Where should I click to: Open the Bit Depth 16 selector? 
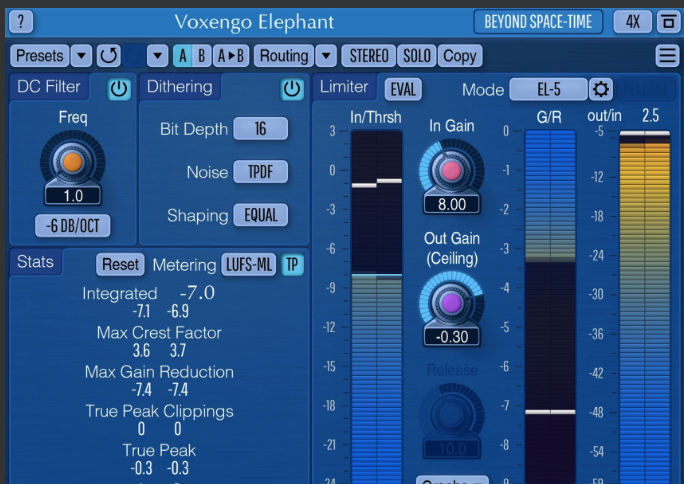point(260,129)
